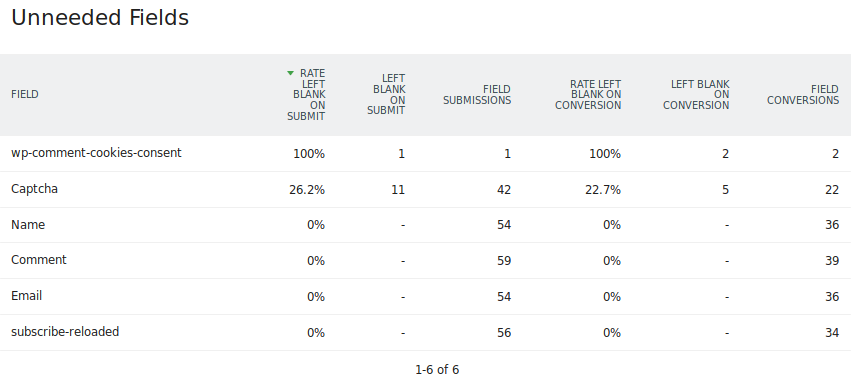Click the Field column header
The width and height of the screenshot is (851, 383).
(x=24, y=94)
